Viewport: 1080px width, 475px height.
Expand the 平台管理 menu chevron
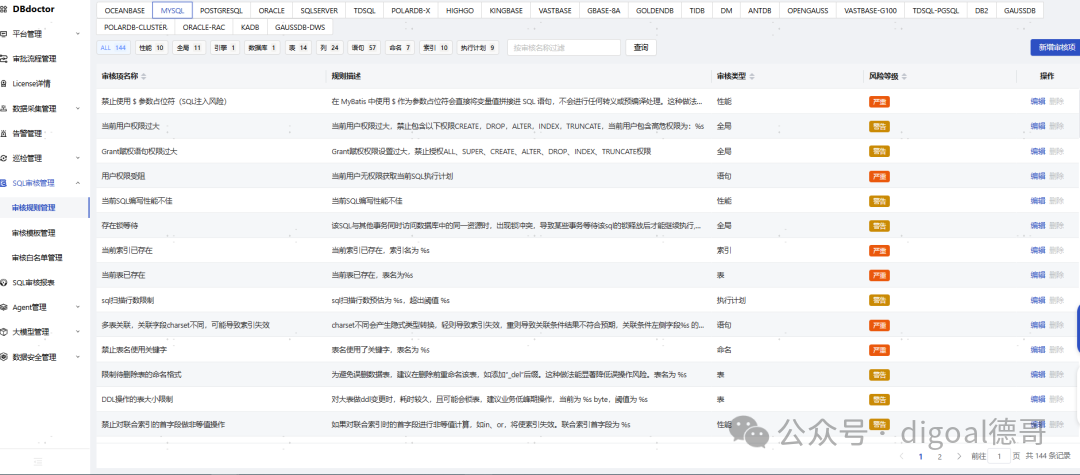(78, 34)
